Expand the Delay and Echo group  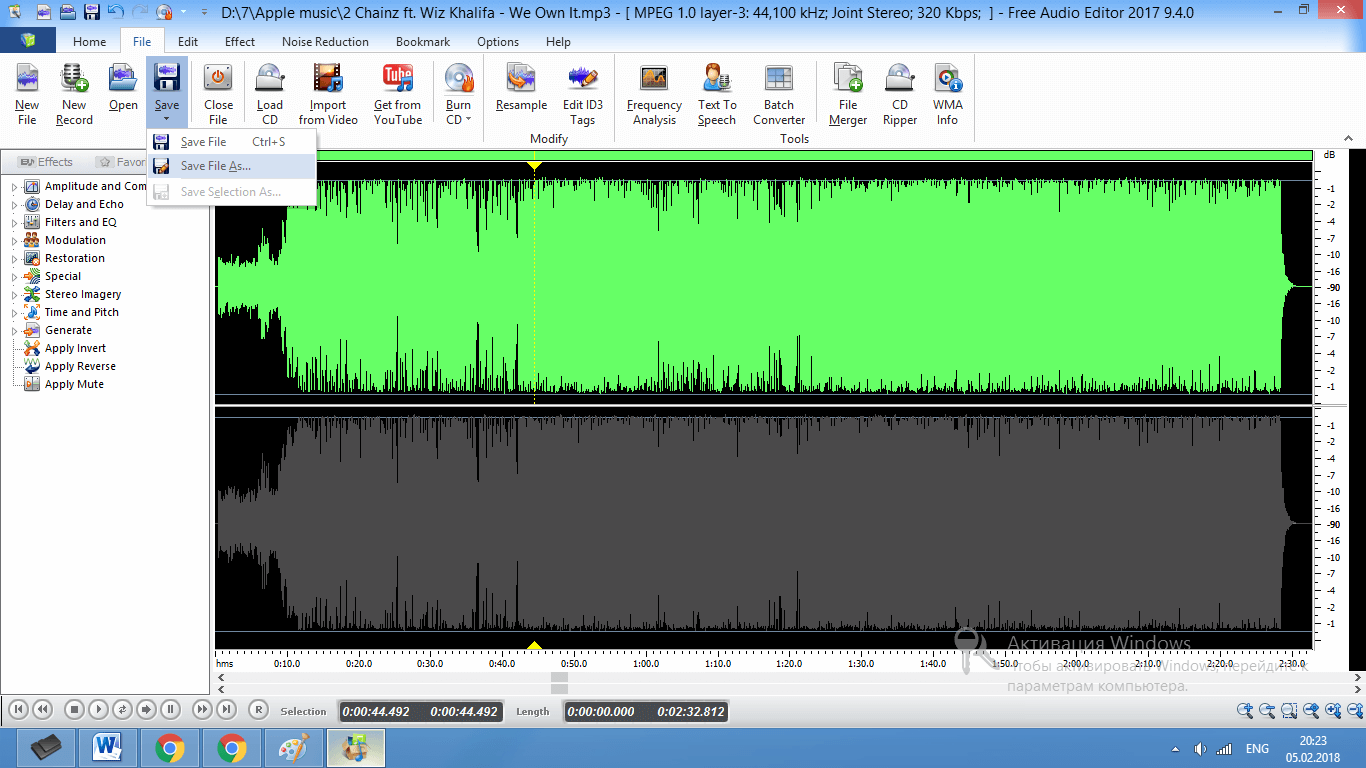(15, 205)
